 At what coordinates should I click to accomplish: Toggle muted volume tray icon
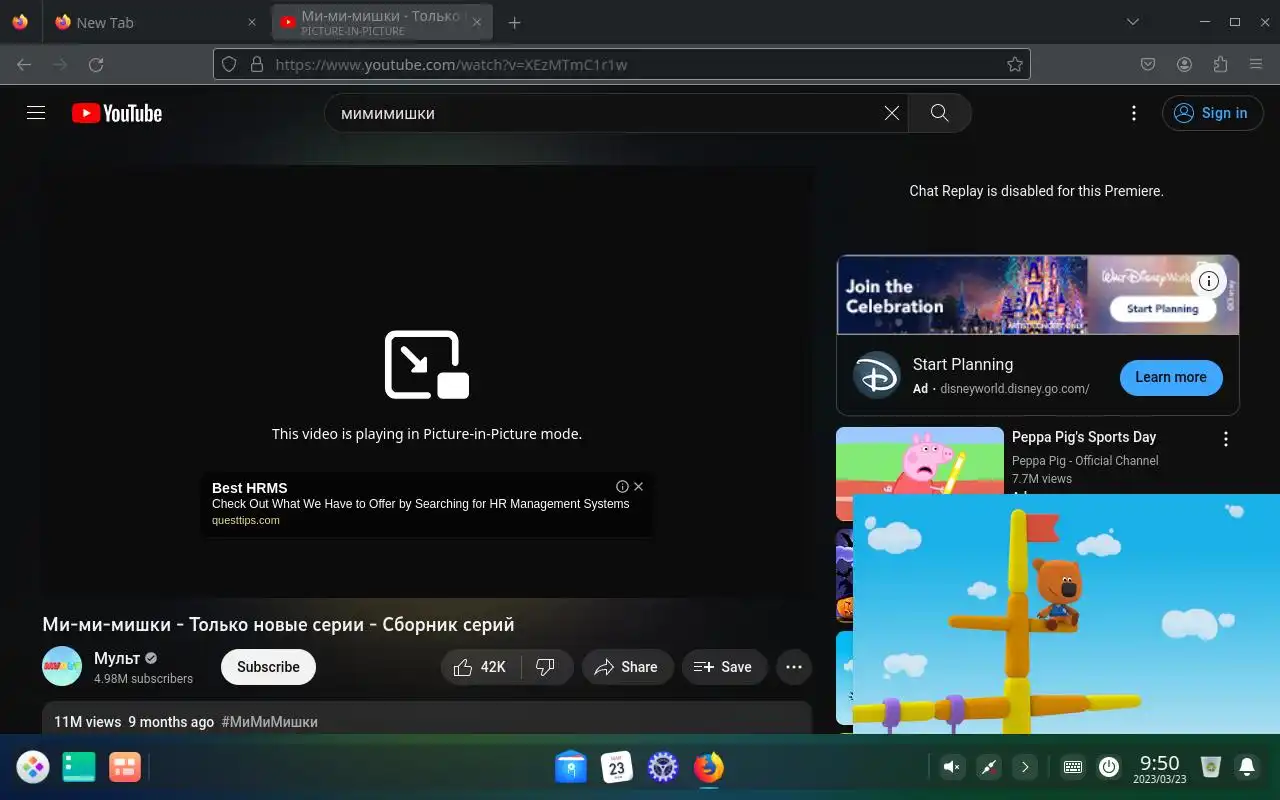[952, 767]
